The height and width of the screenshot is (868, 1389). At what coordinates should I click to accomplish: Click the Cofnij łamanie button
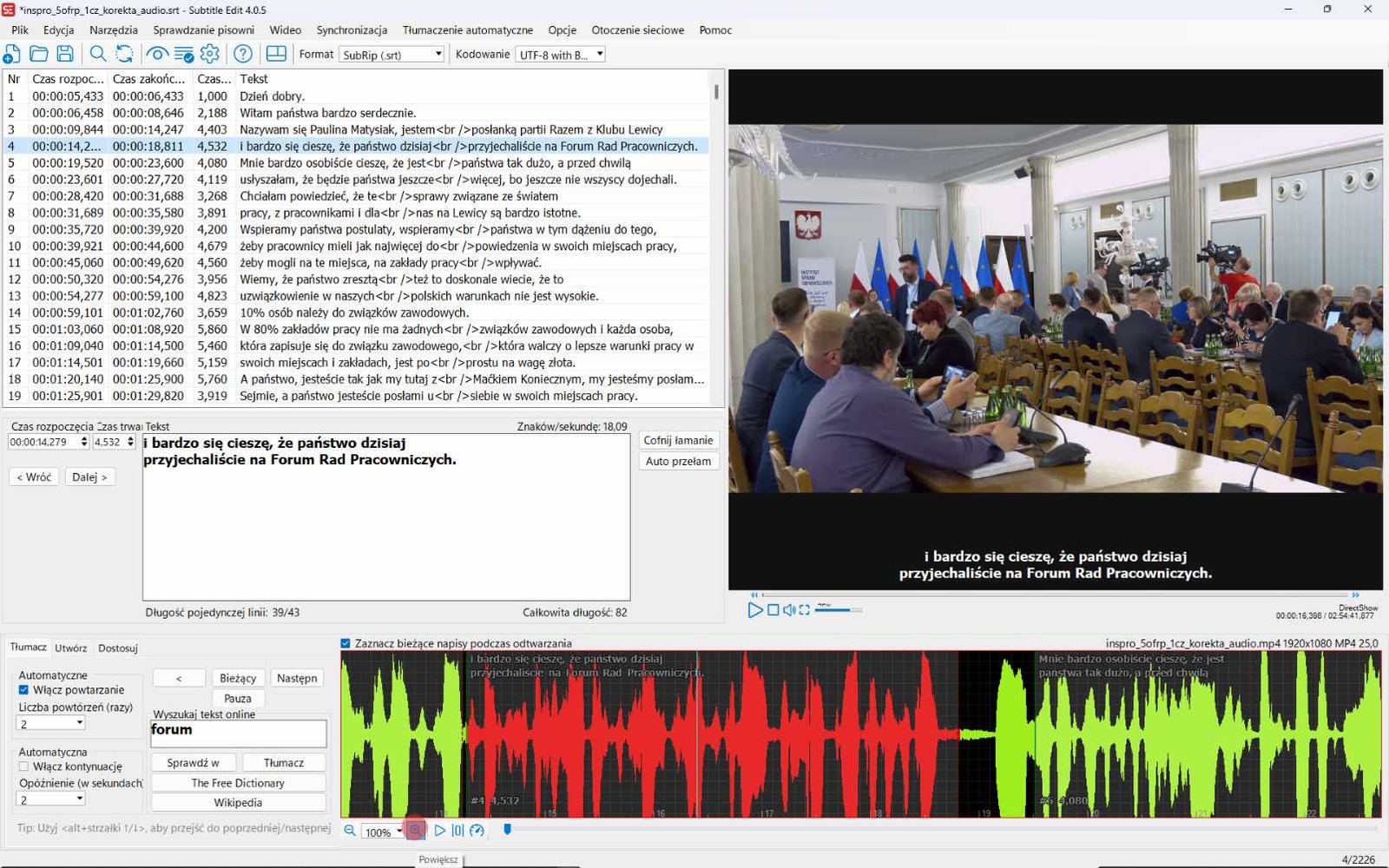[x=678, y=440]
